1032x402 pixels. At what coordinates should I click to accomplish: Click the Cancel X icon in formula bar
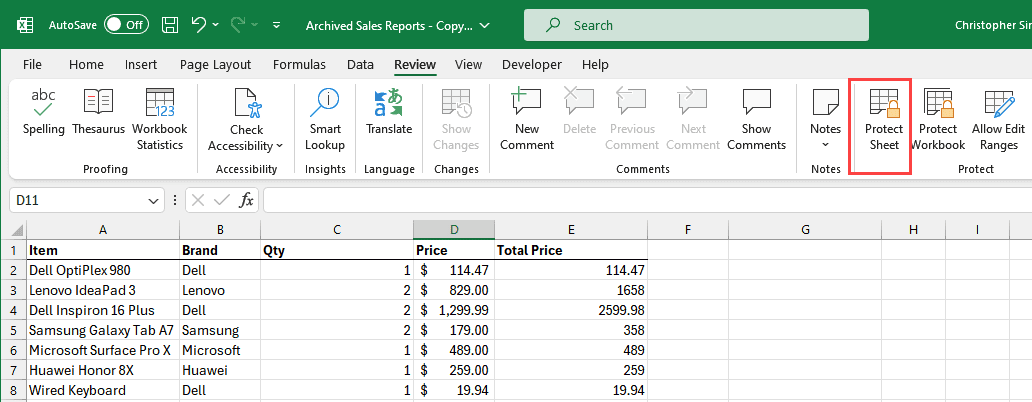click(x=197, y=201)
